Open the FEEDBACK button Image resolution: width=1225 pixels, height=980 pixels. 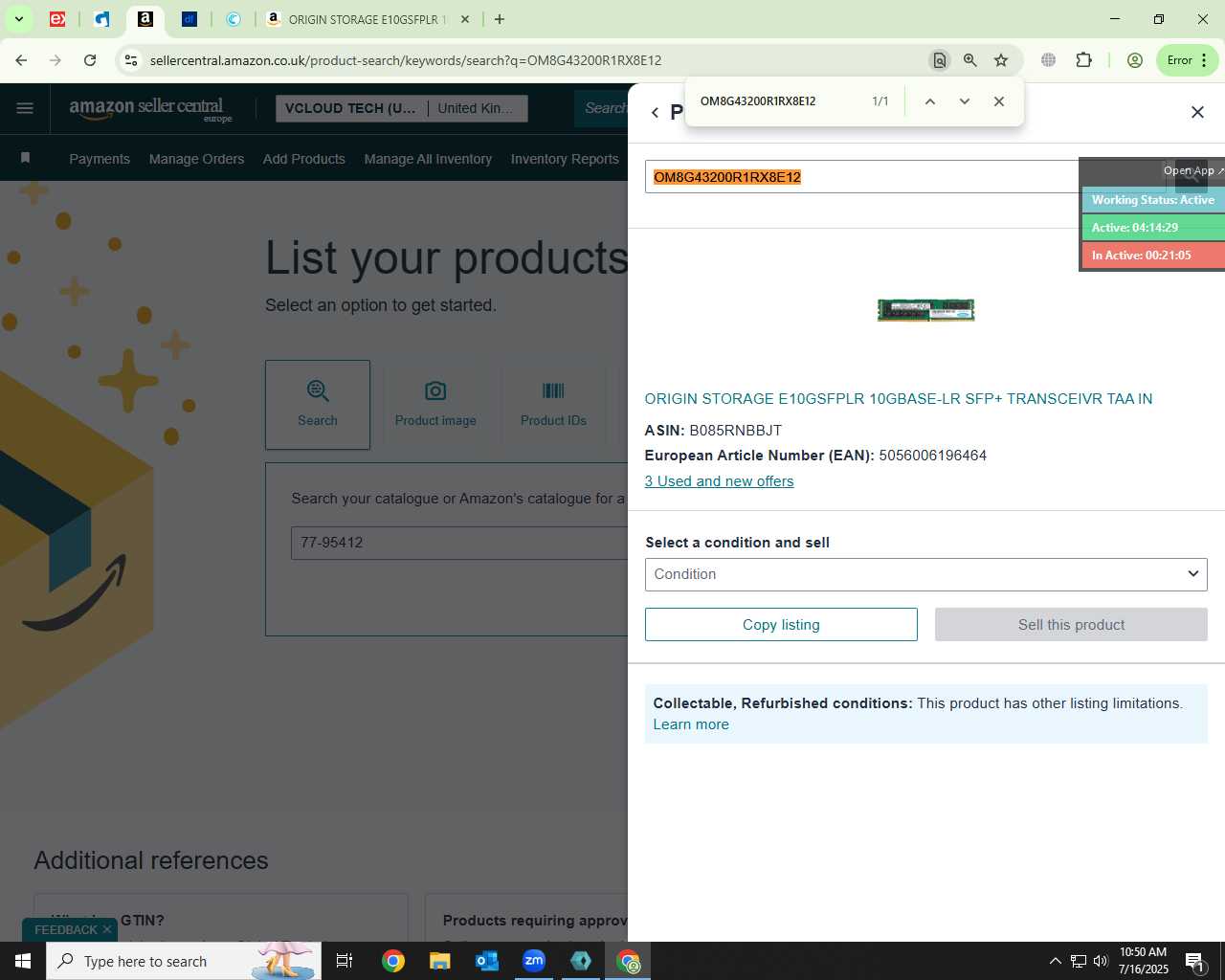65,929
